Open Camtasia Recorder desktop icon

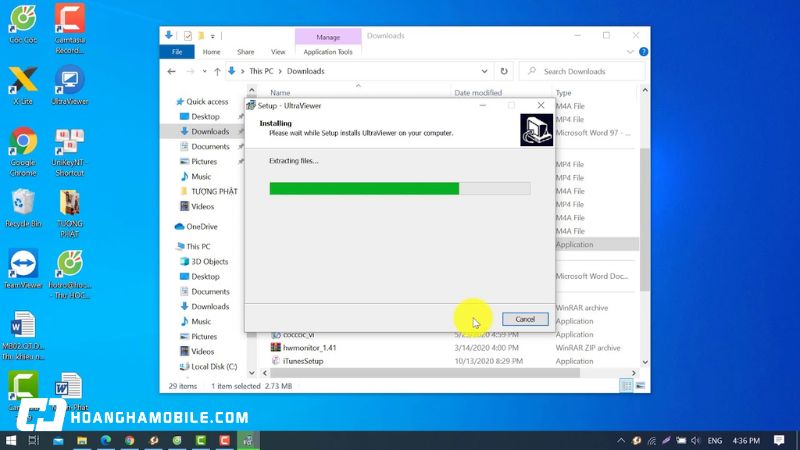click(x=70, y=28)
